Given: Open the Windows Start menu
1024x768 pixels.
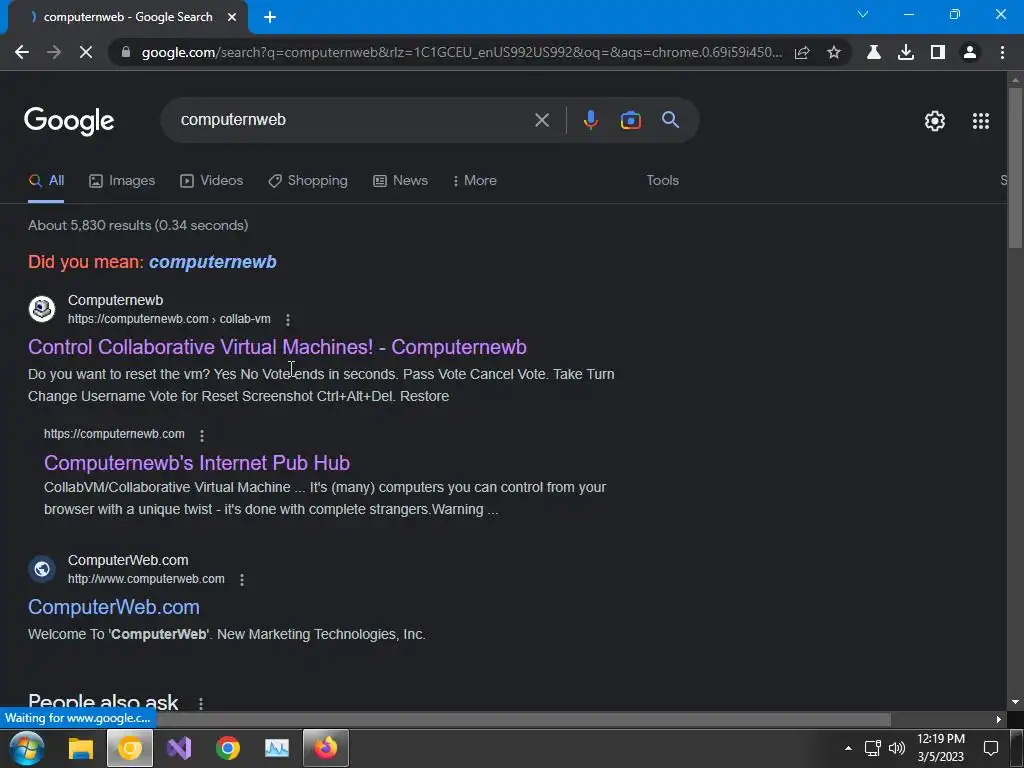Looking at the screenshot, I should [x=26, y=748].
